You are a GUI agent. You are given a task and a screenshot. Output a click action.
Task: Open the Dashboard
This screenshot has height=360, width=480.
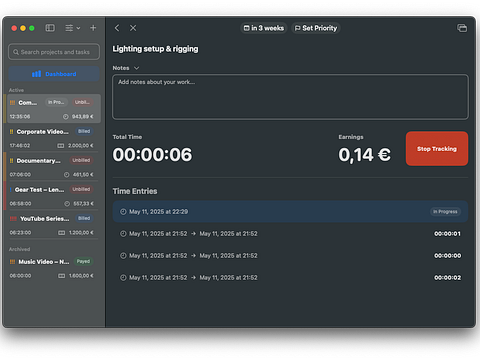coord(54,74)
